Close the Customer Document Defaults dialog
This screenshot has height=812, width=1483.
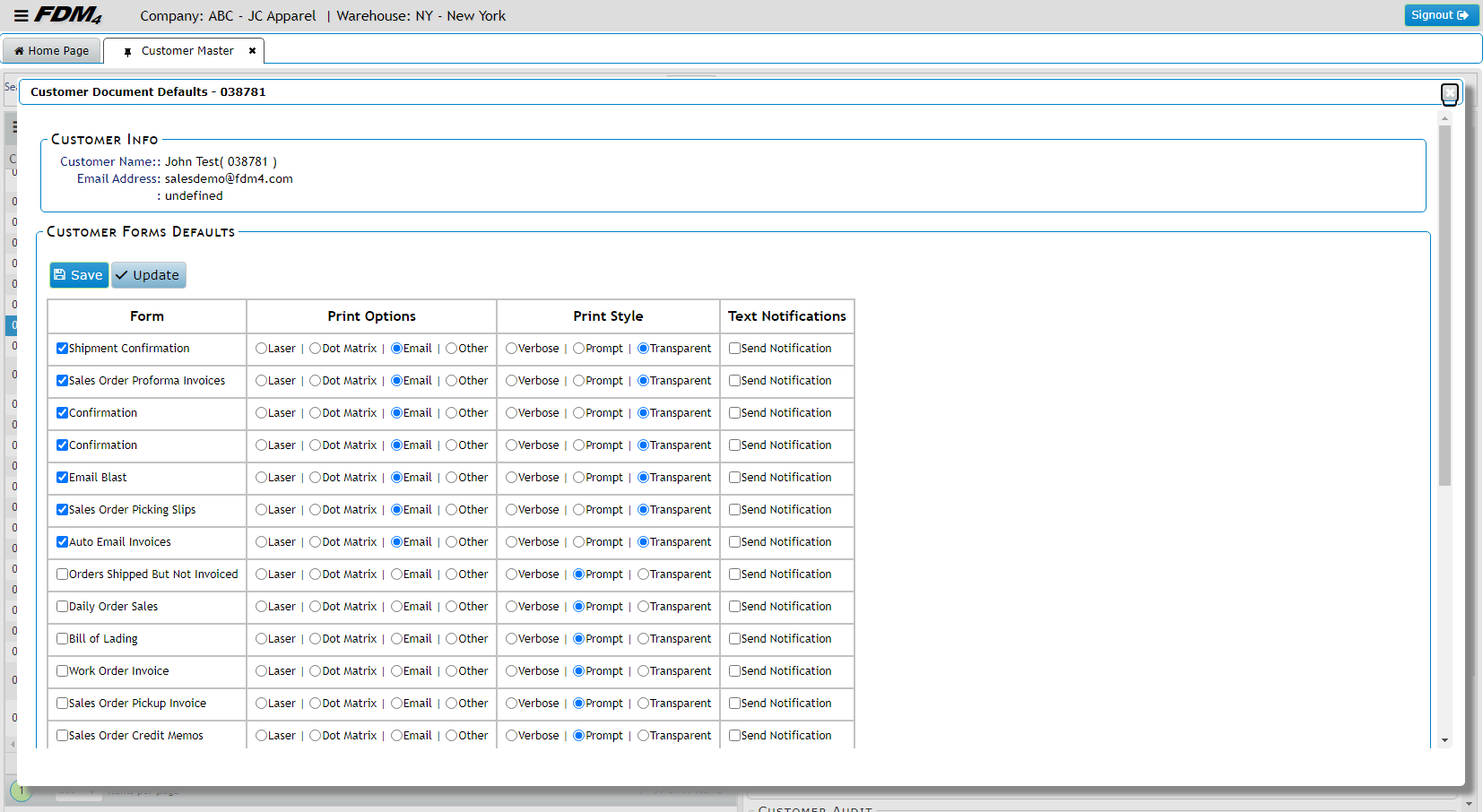(1450, 92)
